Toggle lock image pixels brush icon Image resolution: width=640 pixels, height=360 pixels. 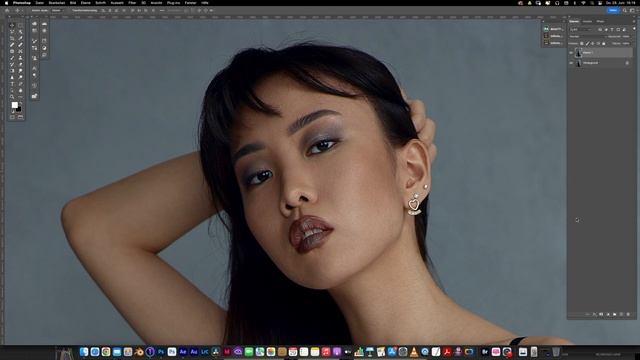(588, 44)
